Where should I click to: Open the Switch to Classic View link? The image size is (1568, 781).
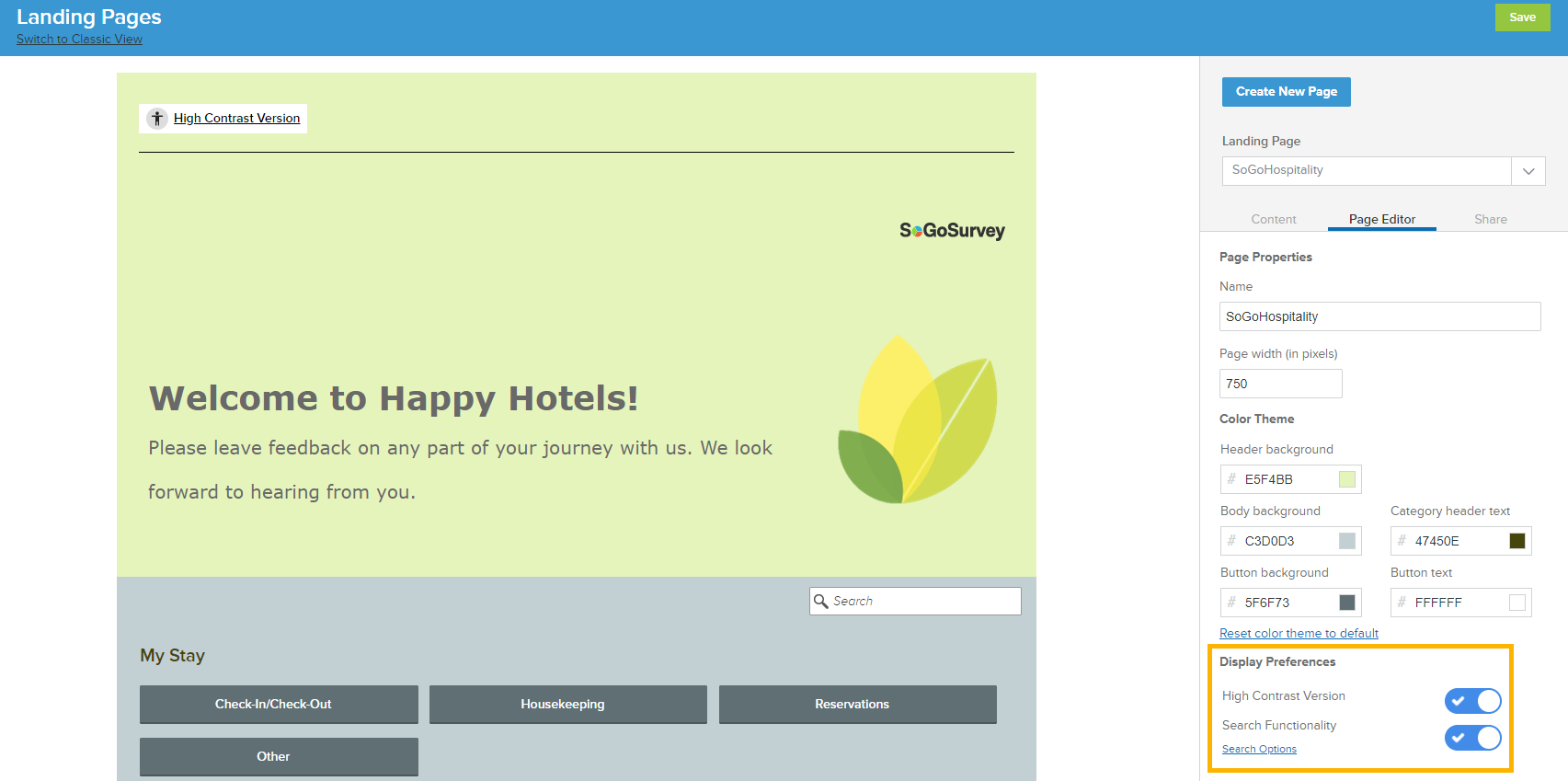(79, 39)
